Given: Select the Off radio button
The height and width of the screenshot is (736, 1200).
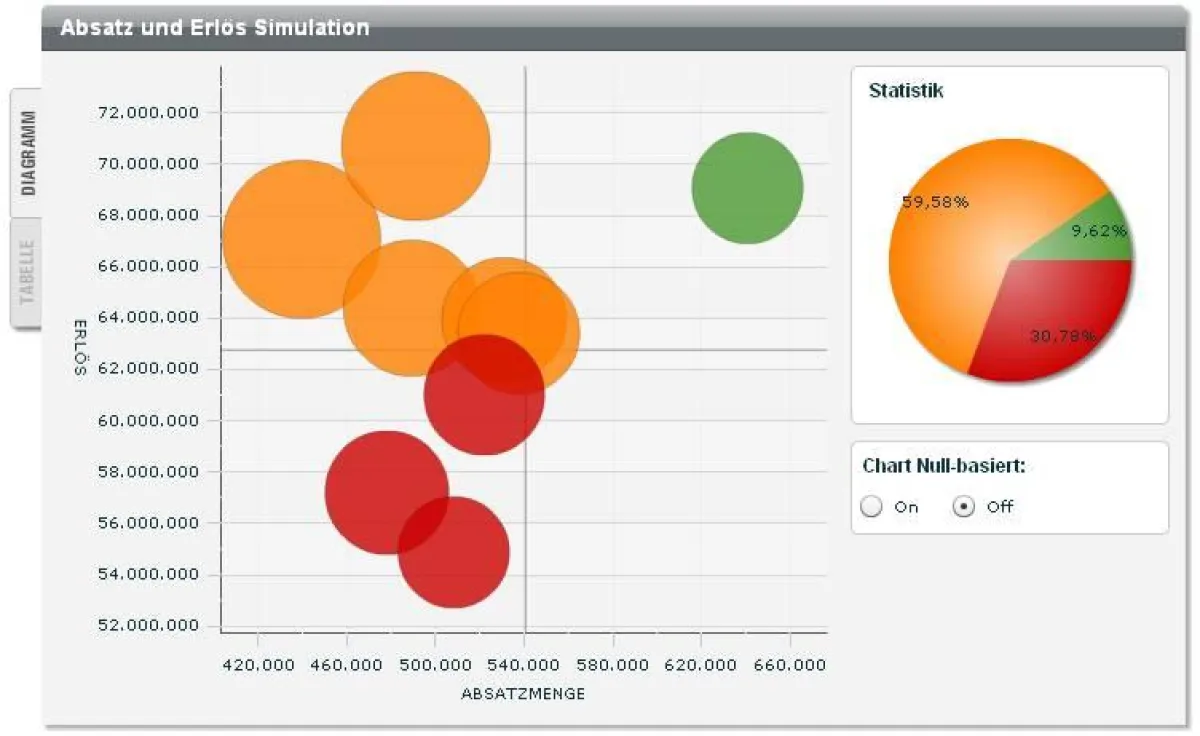Looking at the screenshot, I should 963,507.
